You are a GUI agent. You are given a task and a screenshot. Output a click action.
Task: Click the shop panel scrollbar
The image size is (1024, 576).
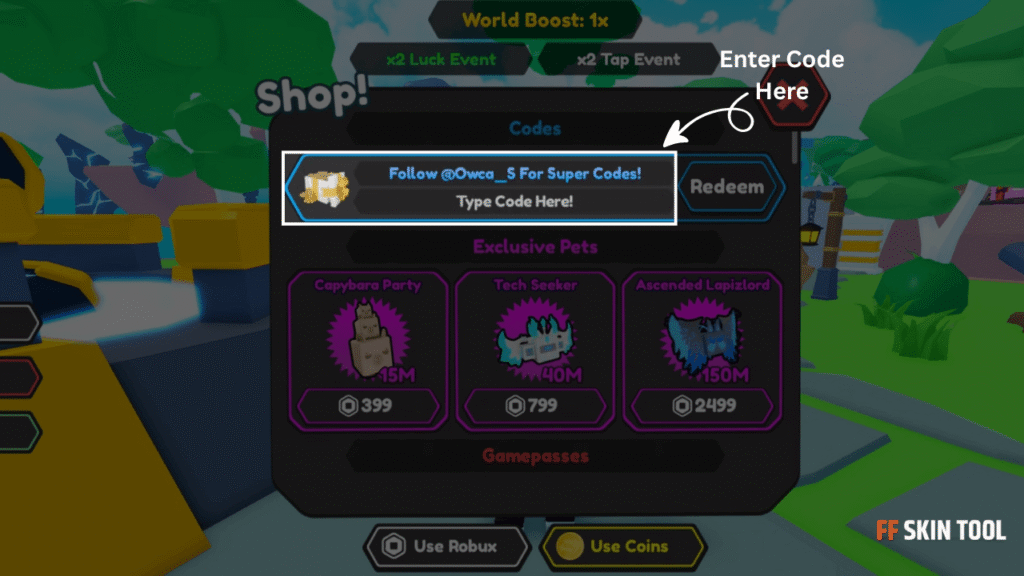[x=794, y=148]
